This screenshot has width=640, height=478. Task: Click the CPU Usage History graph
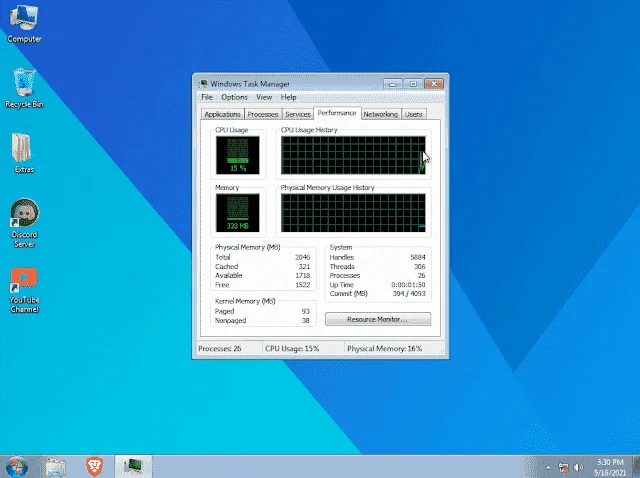(x=353, y=155)
